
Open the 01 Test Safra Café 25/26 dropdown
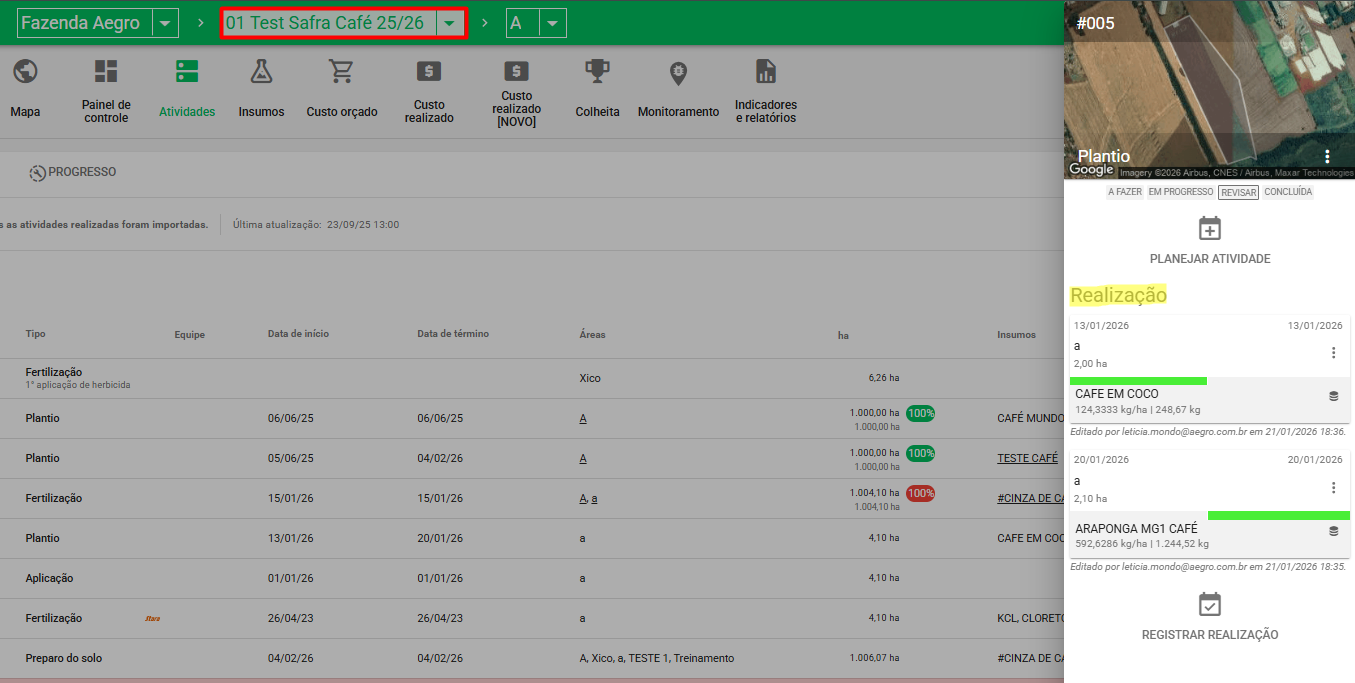click(451, 24)
